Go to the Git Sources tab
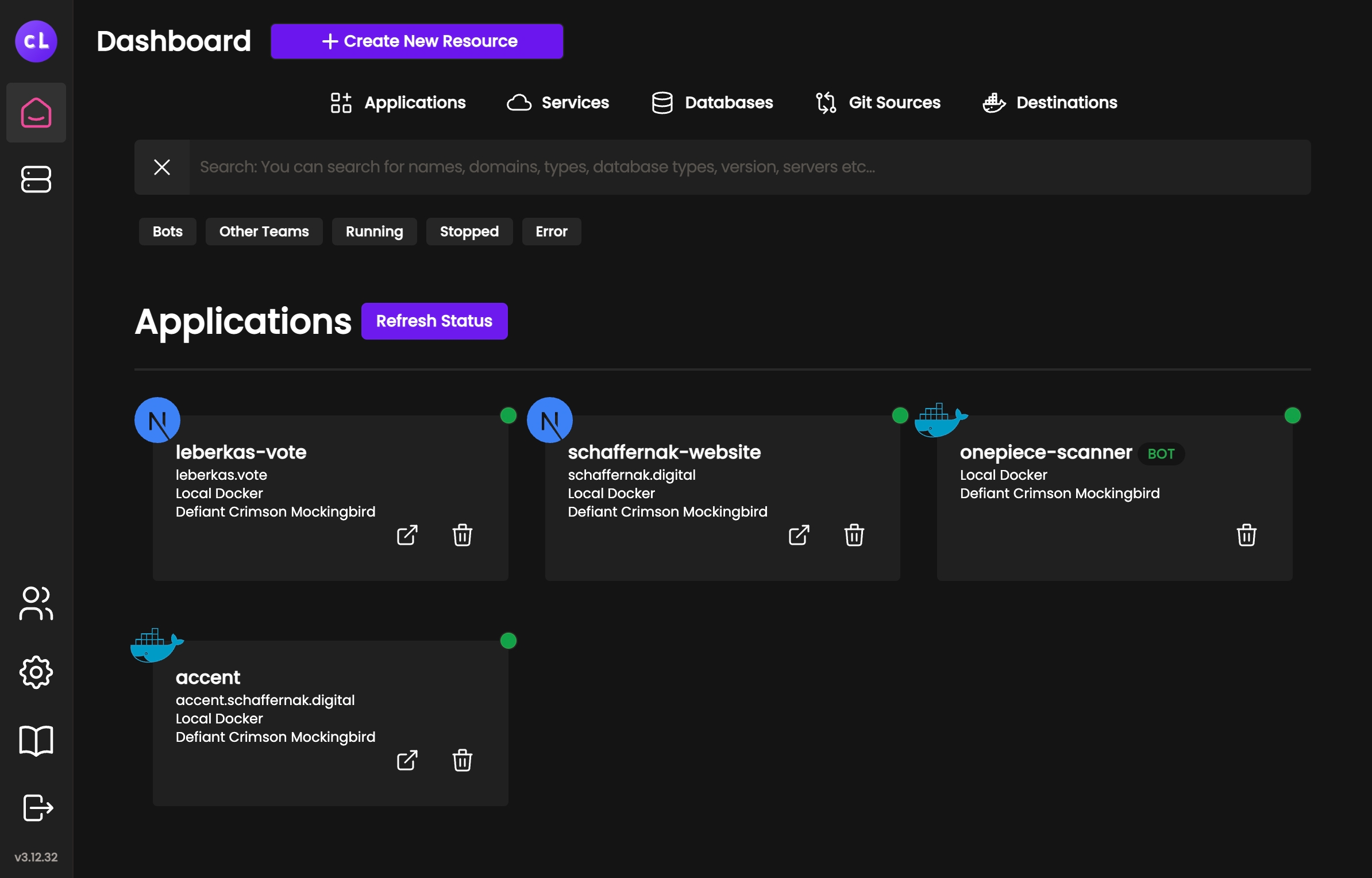 (878, 103)
